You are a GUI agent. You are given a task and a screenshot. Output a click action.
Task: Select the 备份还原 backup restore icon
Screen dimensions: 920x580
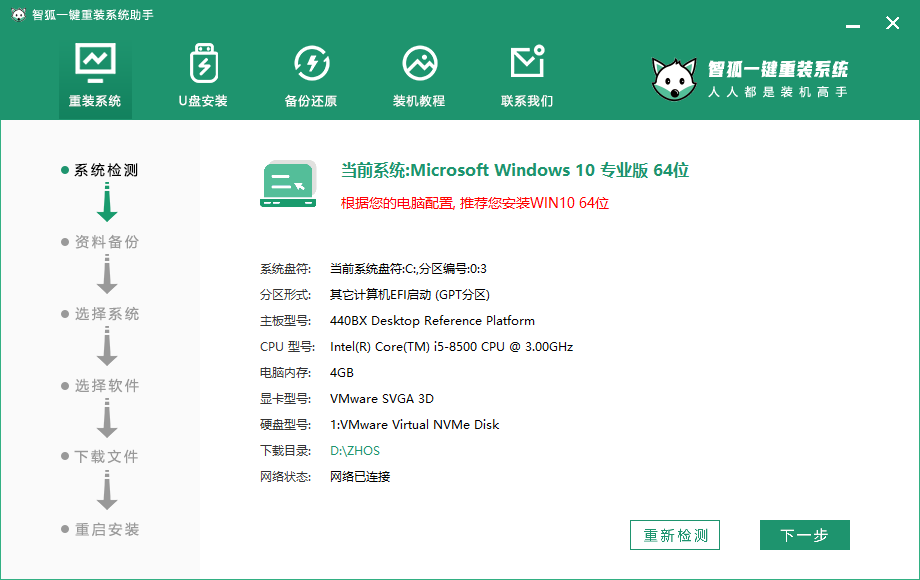click(311, 64)
